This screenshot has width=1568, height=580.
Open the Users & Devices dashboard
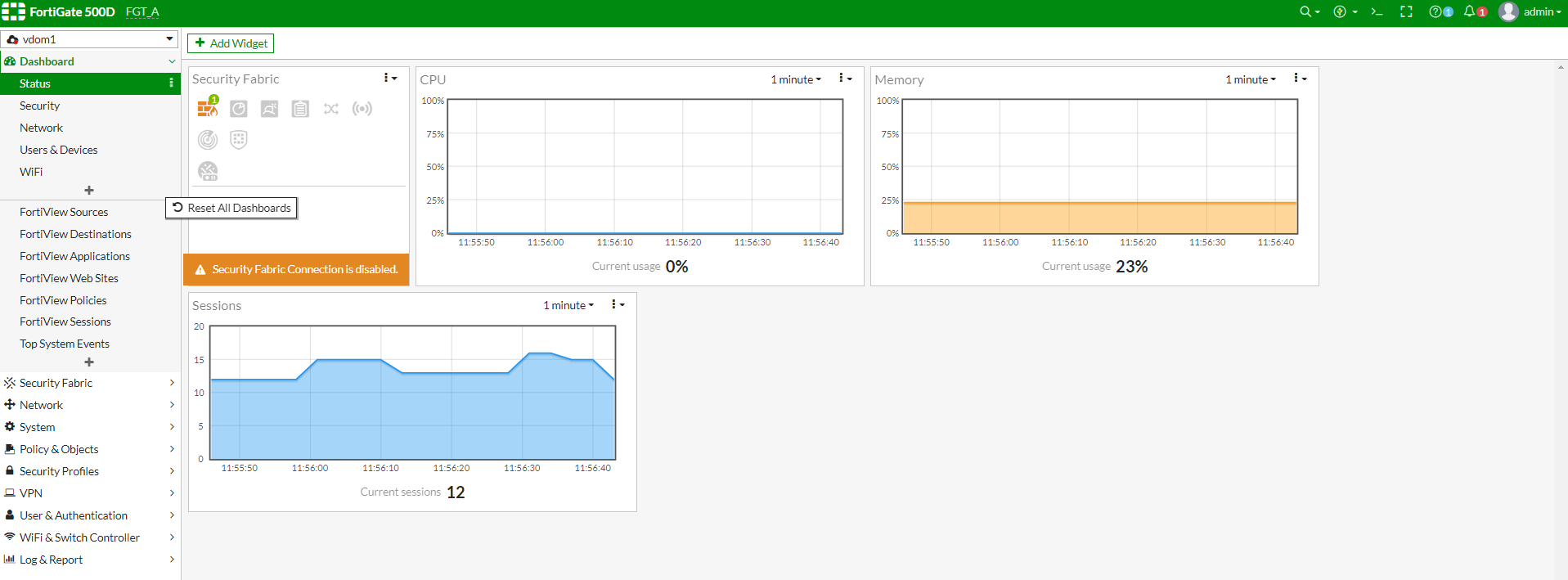point(90,150)
